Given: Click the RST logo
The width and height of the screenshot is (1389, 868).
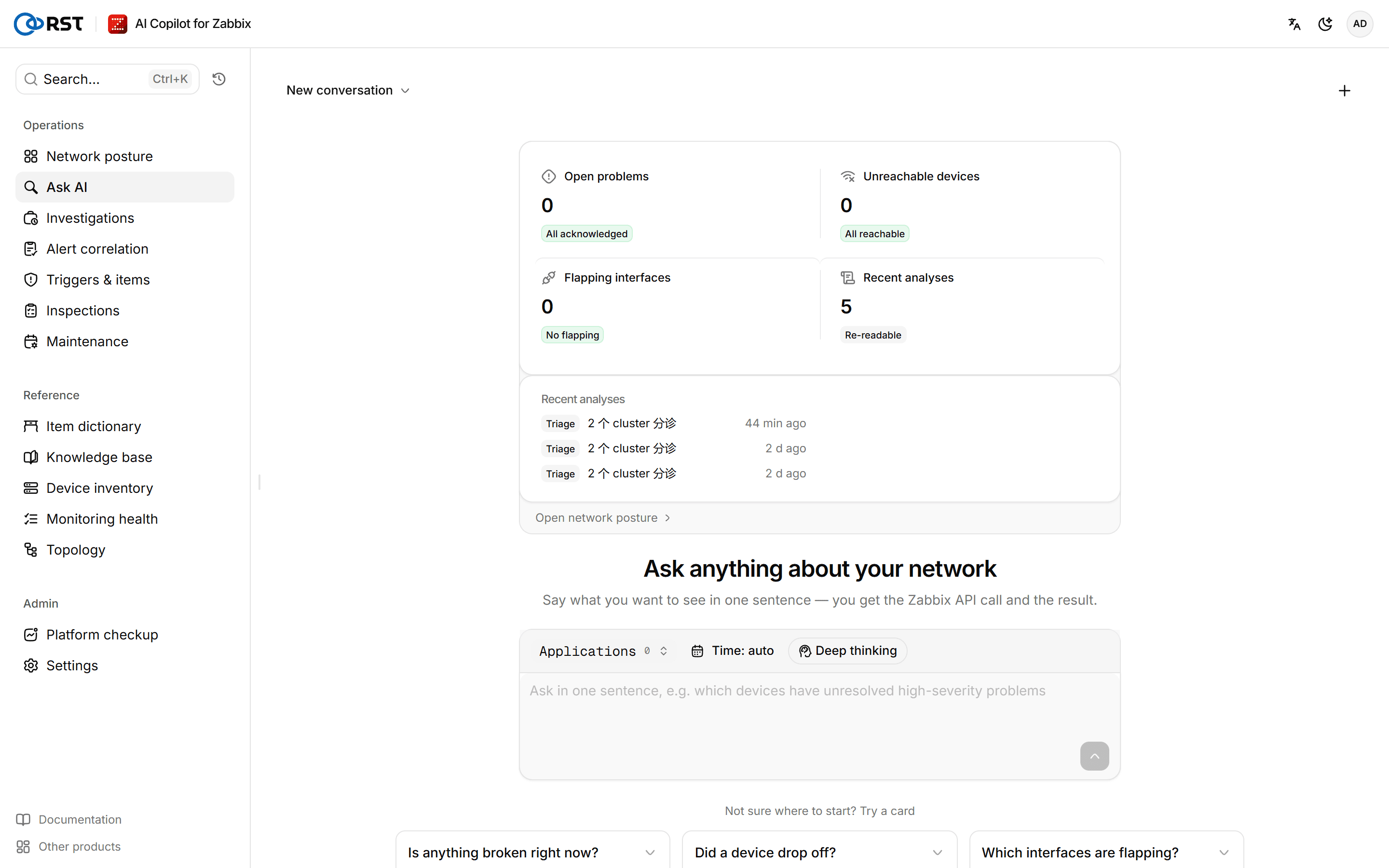Looking at the screenshot, I should tap(49, 24).
